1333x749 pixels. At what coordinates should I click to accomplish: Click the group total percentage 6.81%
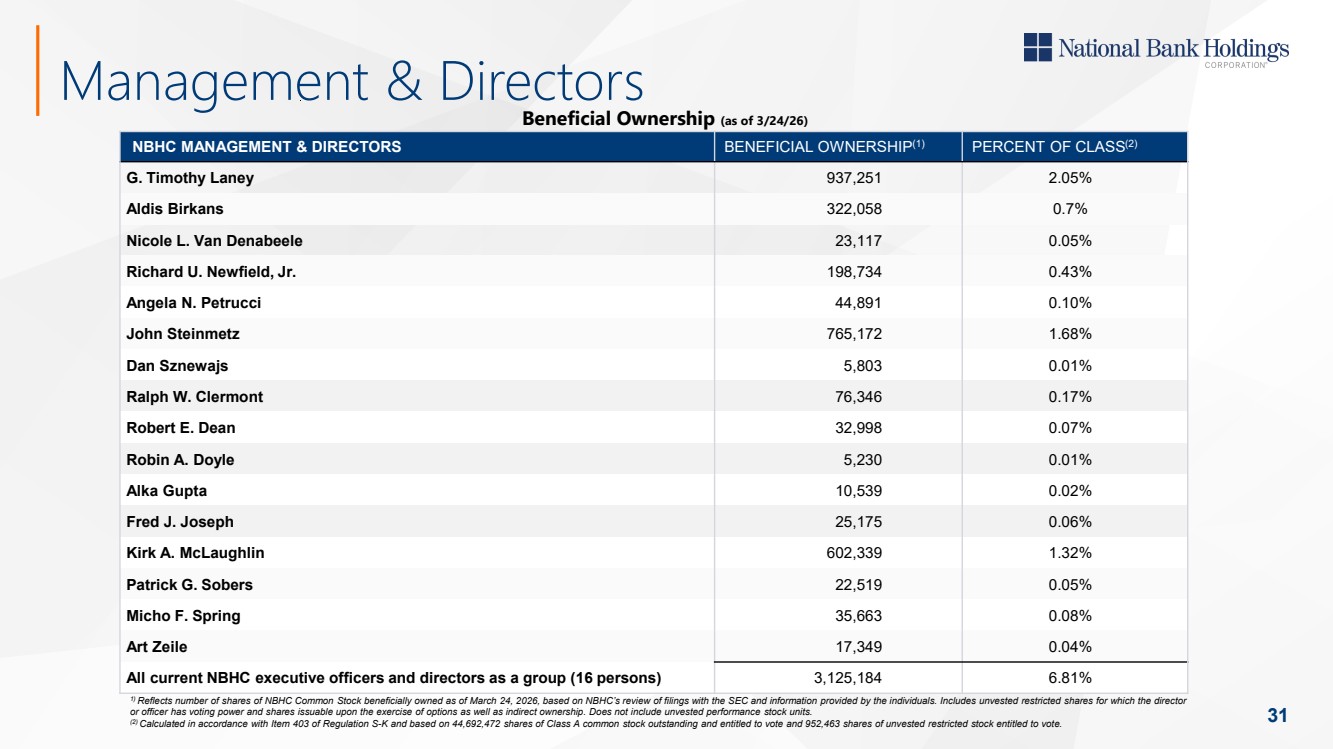pos(1068,679)
